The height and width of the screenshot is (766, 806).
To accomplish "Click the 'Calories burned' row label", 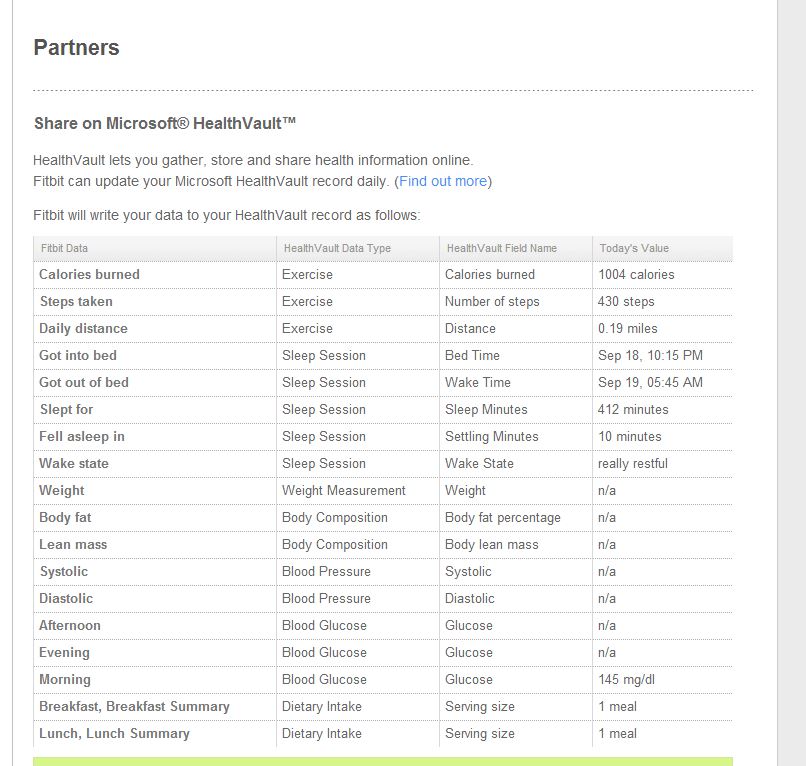I will (x=89, y=274).
